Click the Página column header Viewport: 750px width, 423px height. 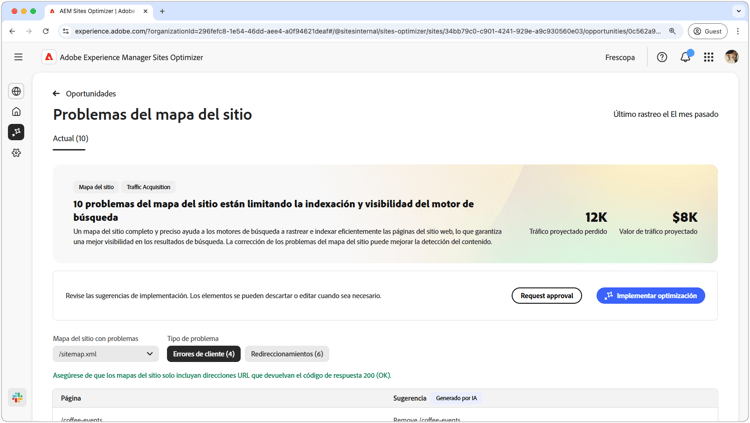pyautogui.click(x=71, y=398)
